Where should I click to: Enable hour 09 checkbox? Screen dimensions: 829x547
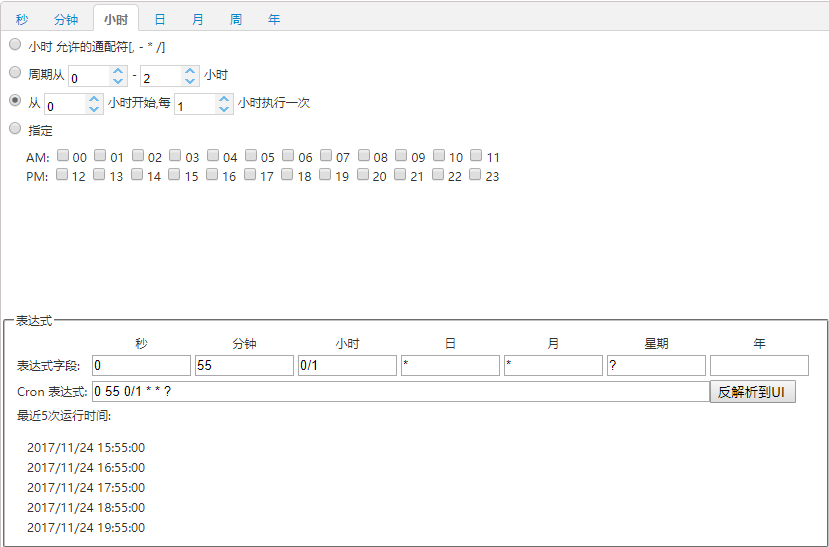click(x=401, y=155)
